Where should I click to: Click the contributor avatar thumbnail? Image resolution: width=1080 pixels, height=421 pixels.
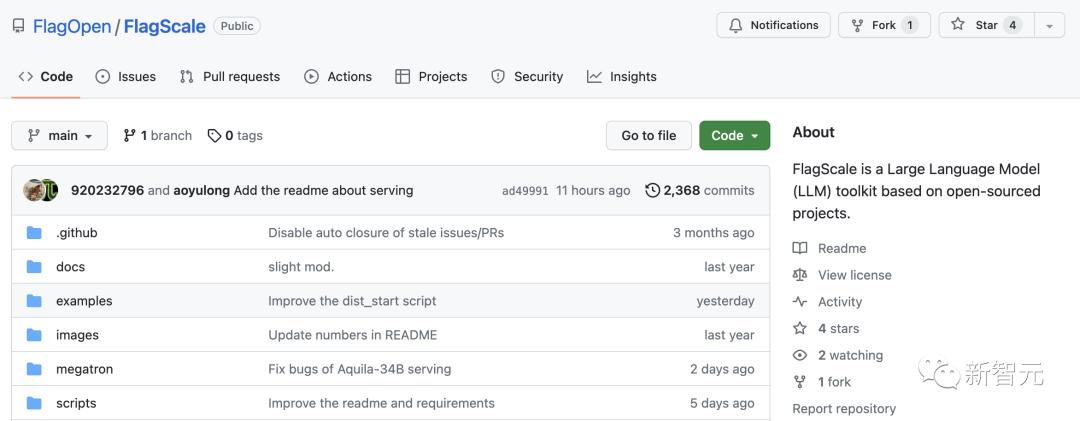(x=41, y=190)
